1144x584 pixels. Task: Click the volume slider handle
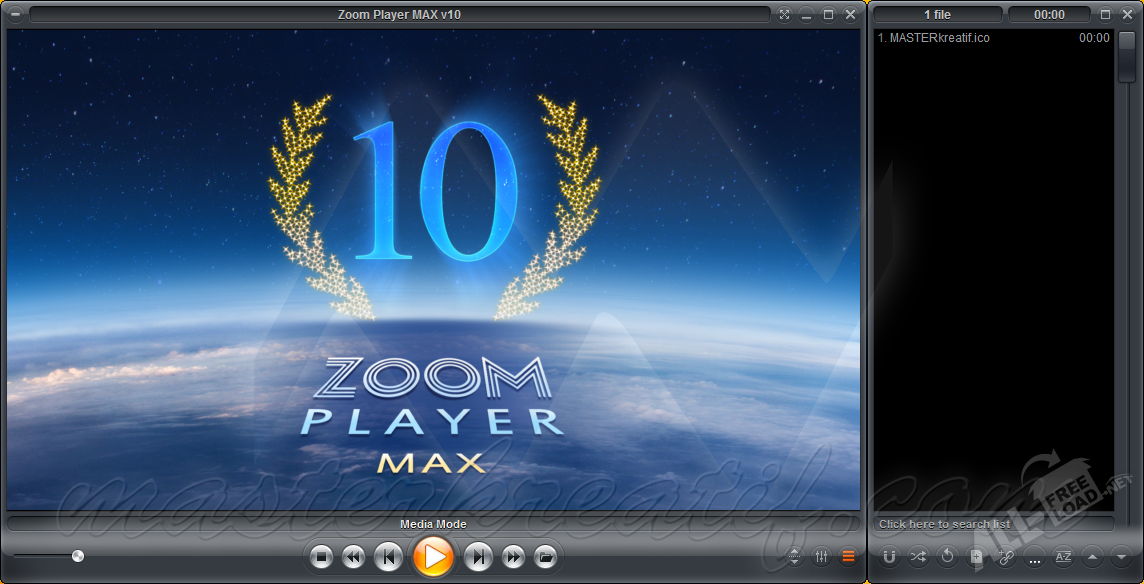point(78,556)
